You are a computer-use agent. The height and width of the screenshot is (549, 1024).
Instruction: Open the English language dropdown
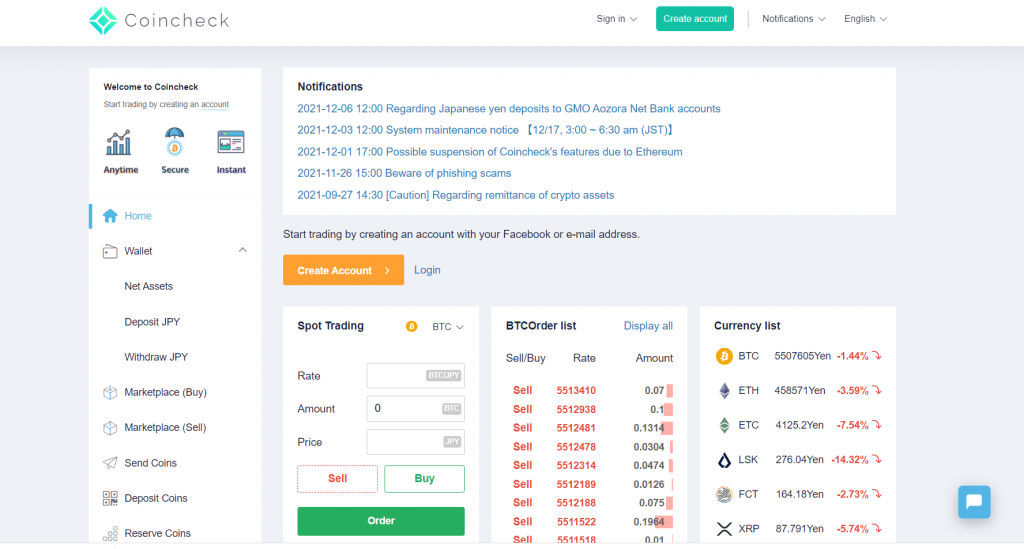tap(865, 19)
